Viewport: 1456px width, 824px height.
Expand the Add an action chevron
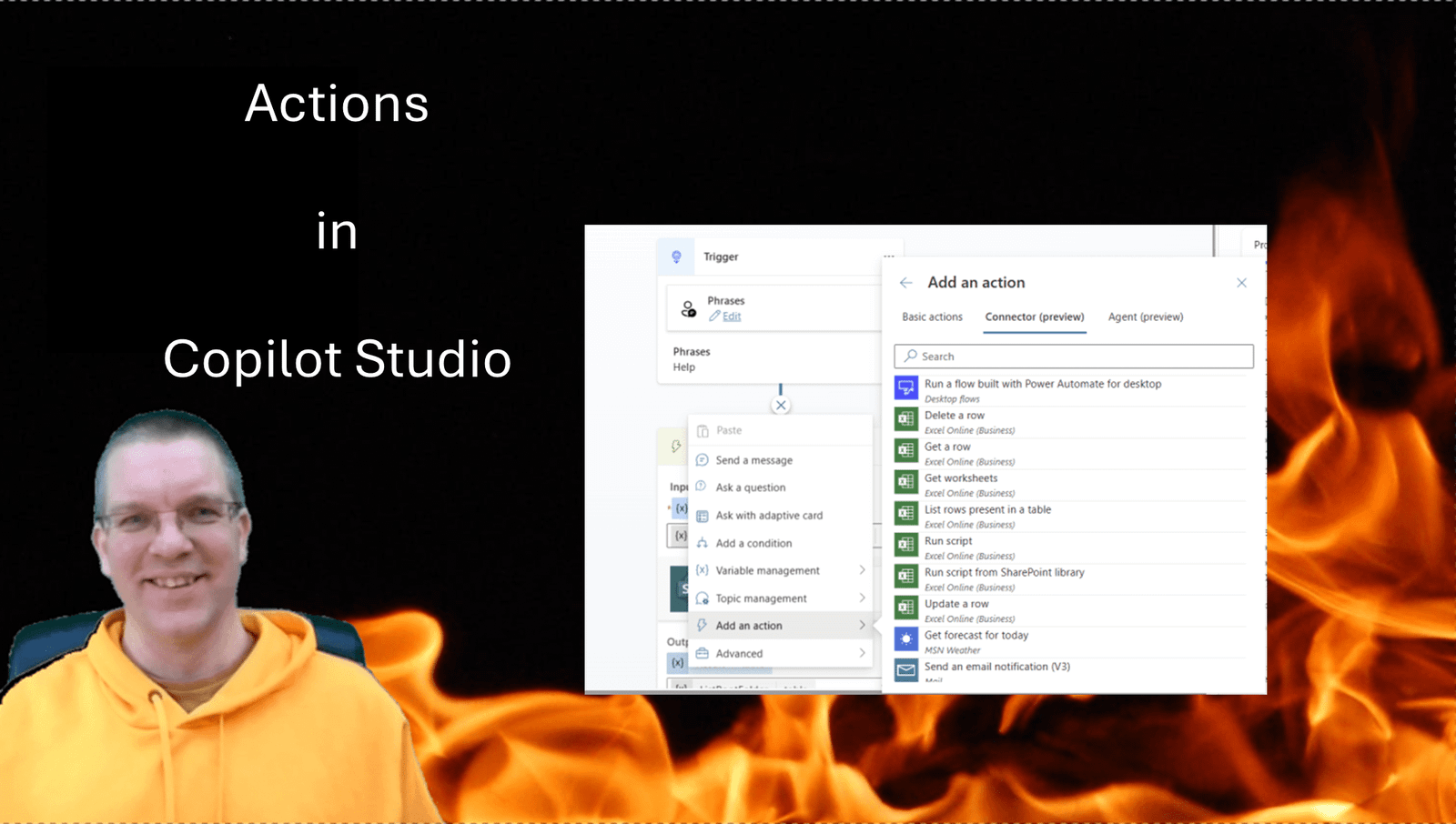862,625
